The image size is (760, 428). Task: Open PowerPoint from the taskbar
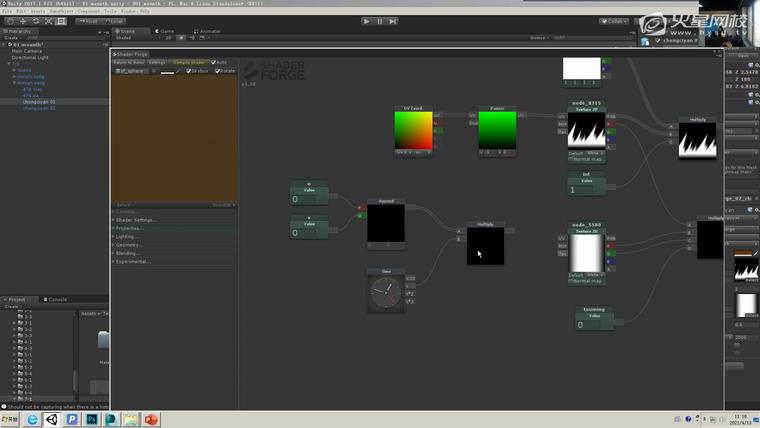(152, 420)
